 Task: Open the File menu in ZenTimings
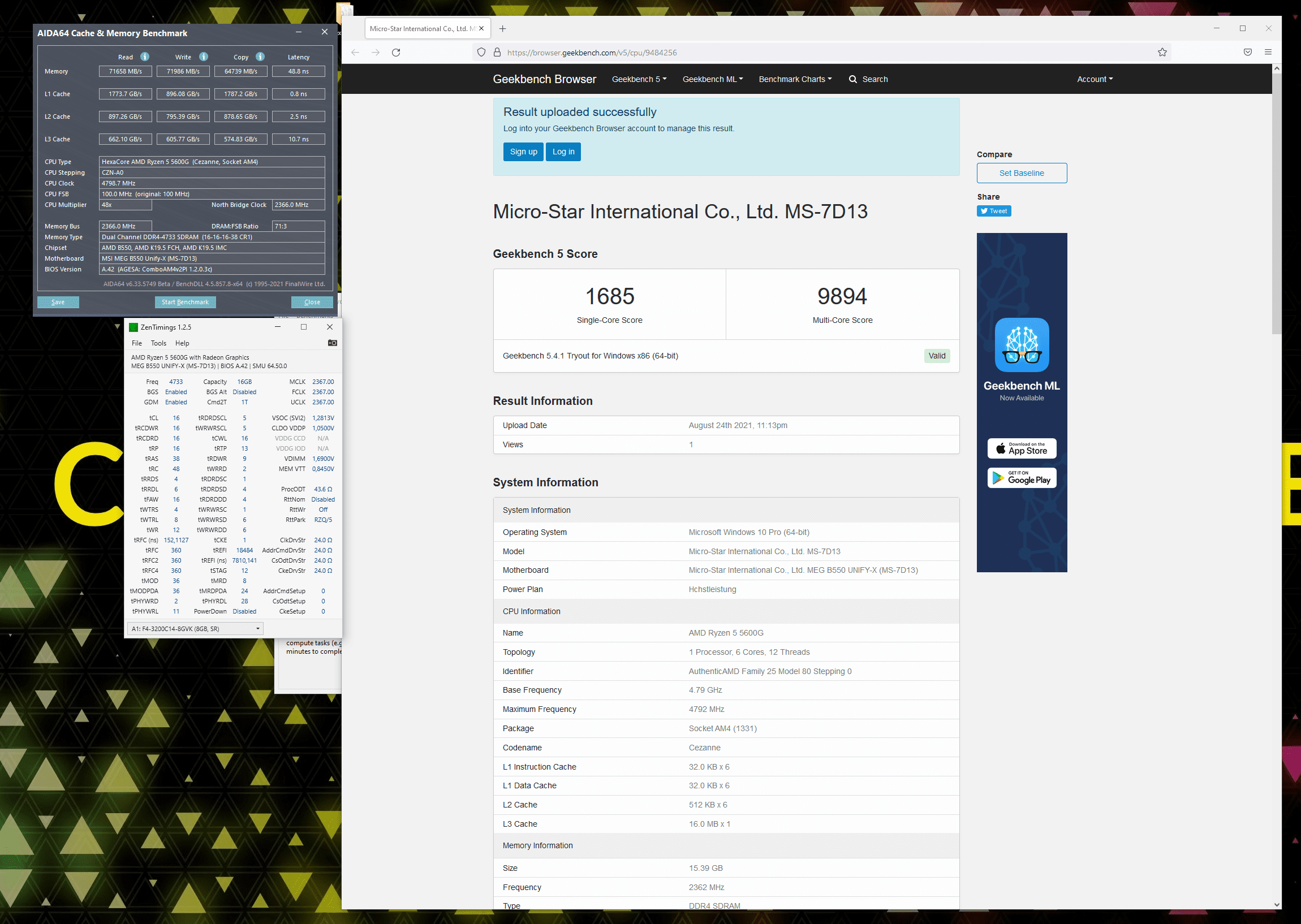[136, 343]
